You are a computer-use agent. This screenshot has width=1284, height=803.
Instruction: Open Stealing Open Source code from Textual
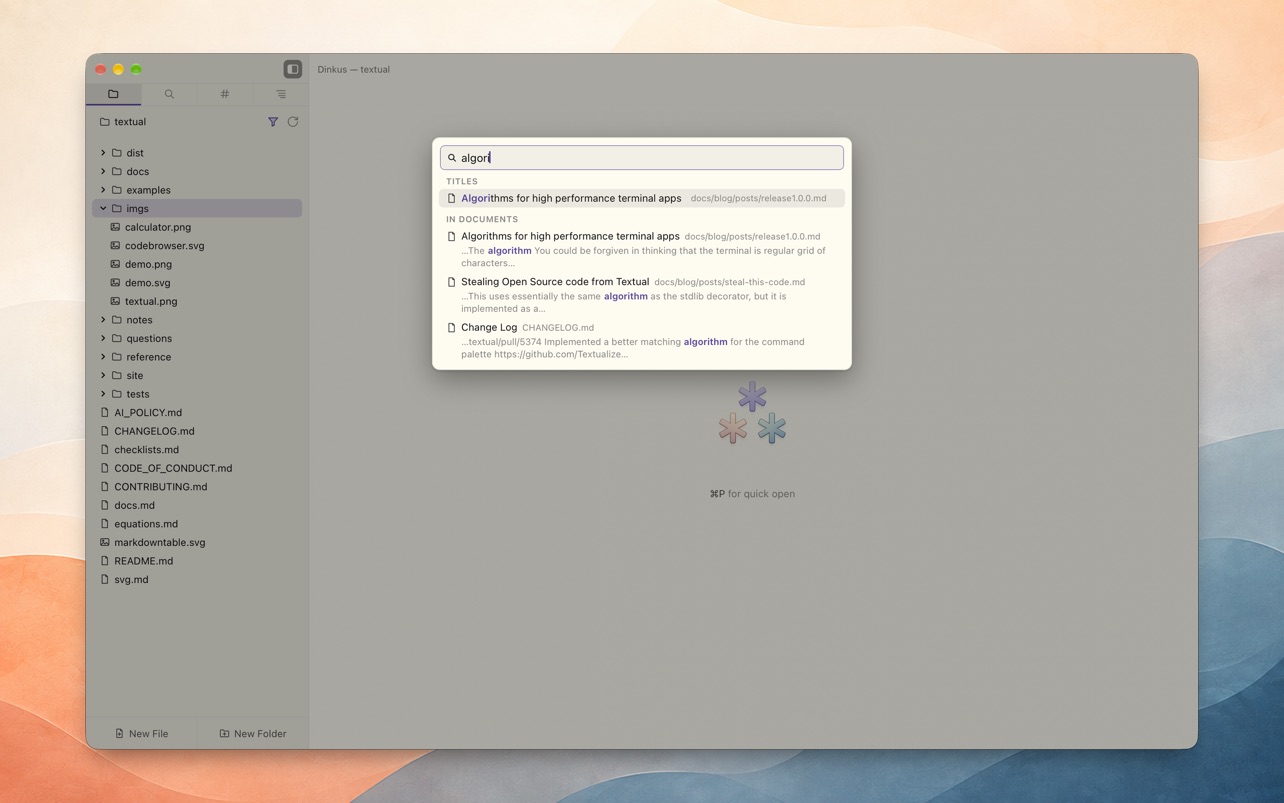click(x=642, y=295)
